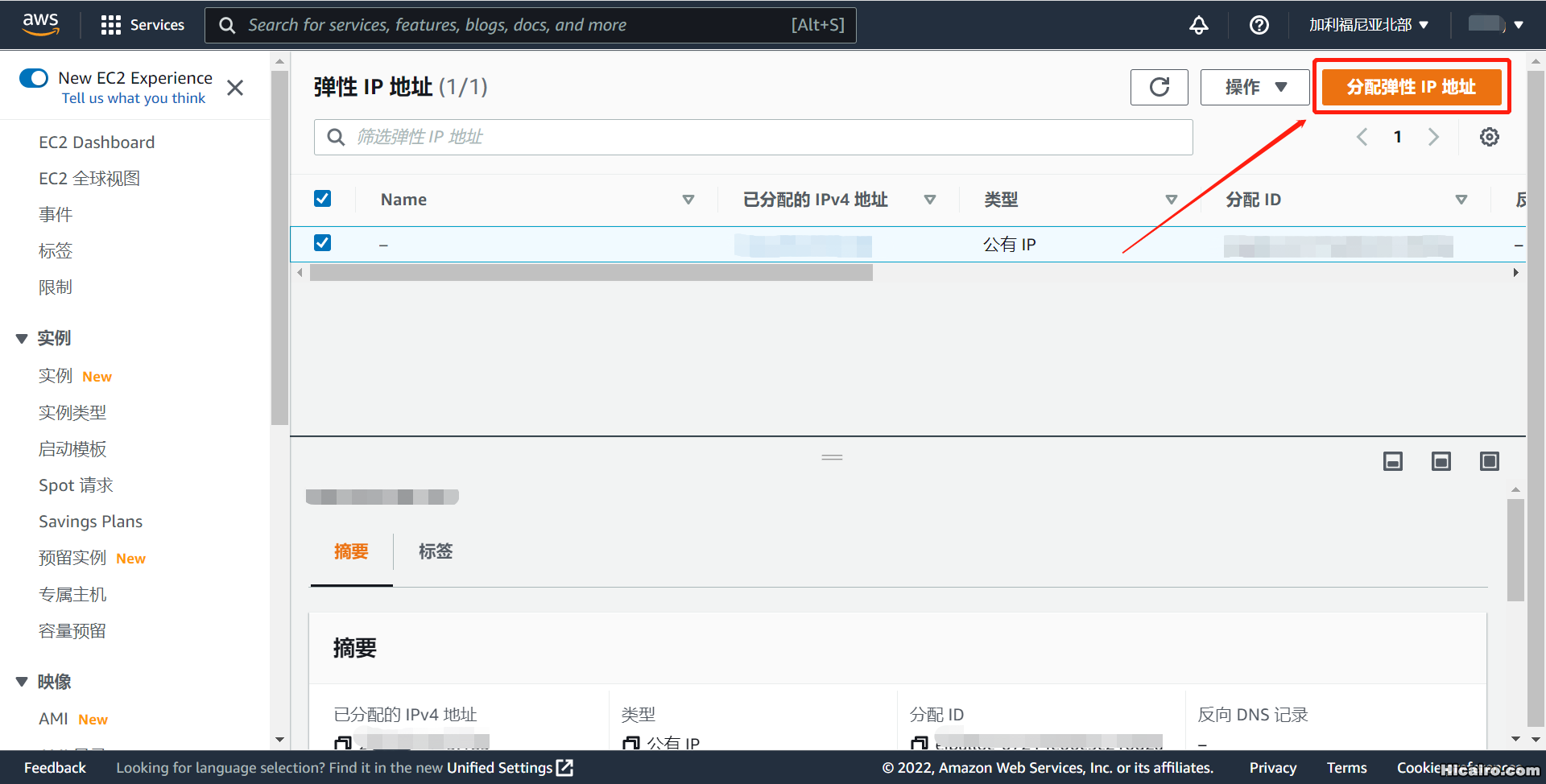This screenshot has width=1546, height=784.
Task: Select the 摘要 tab
Action: tap(351, 551)
